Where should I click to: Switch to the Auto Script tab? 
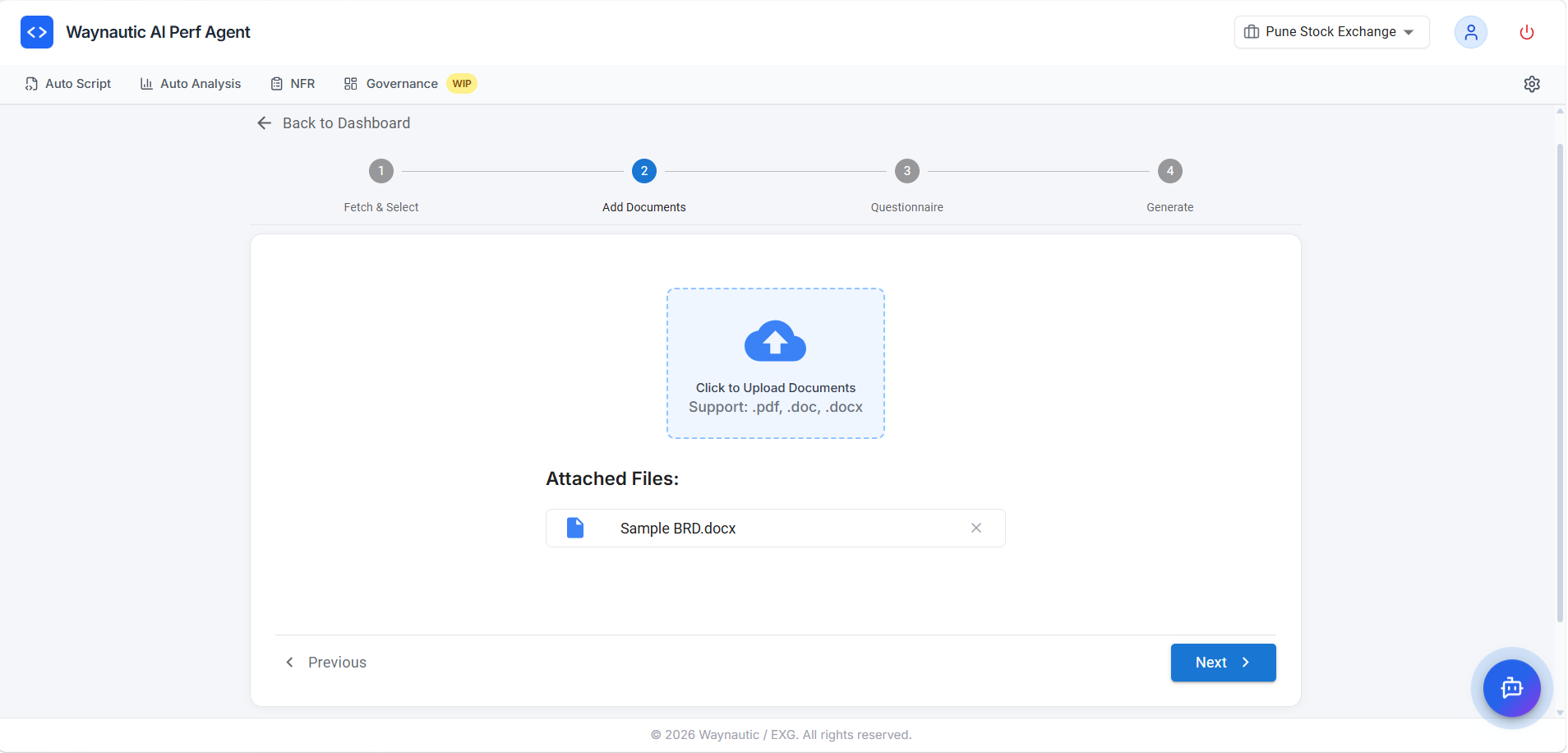point(69,83)
